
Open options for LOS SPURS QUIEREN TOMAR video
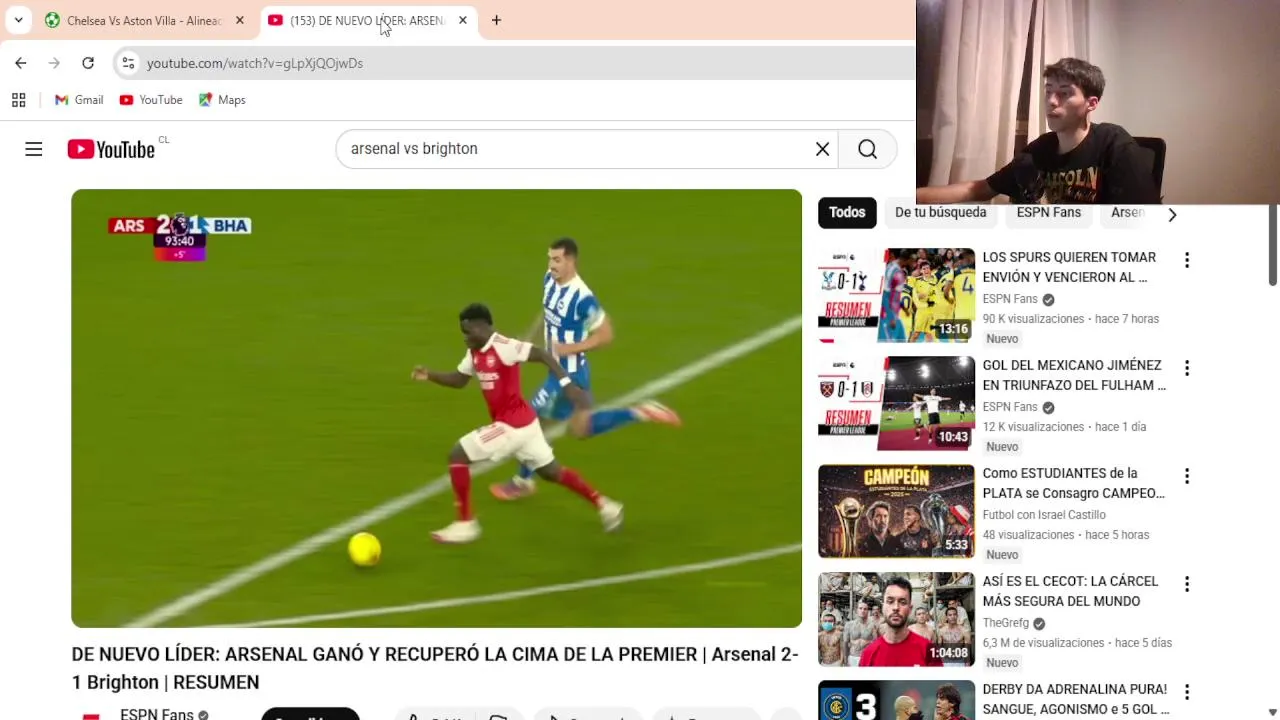1186,260
